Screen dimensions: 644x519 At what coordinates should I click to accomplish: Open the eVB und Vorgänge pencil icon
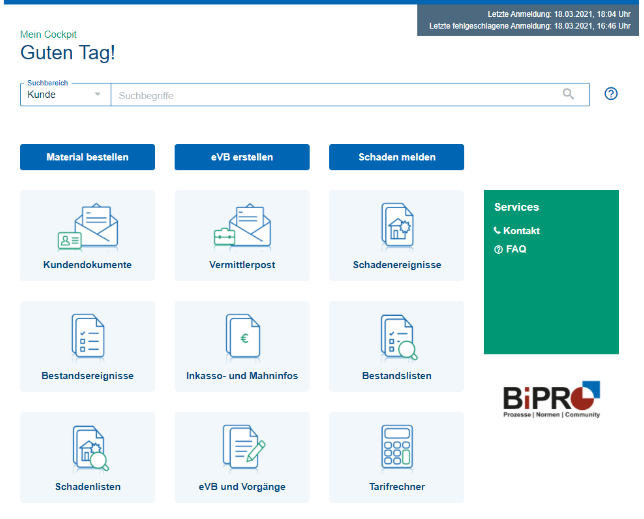coord(242,448)
